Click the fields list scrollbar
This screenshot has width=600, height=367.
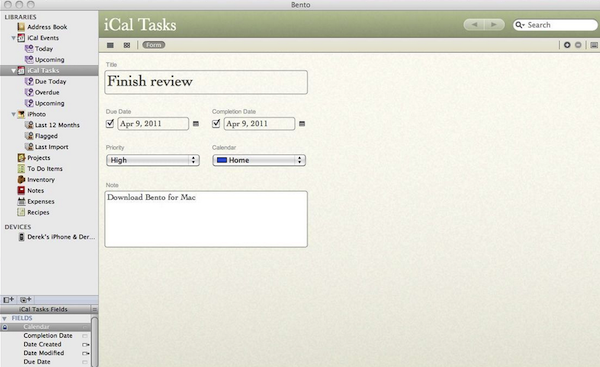click(x=95, y=341)
